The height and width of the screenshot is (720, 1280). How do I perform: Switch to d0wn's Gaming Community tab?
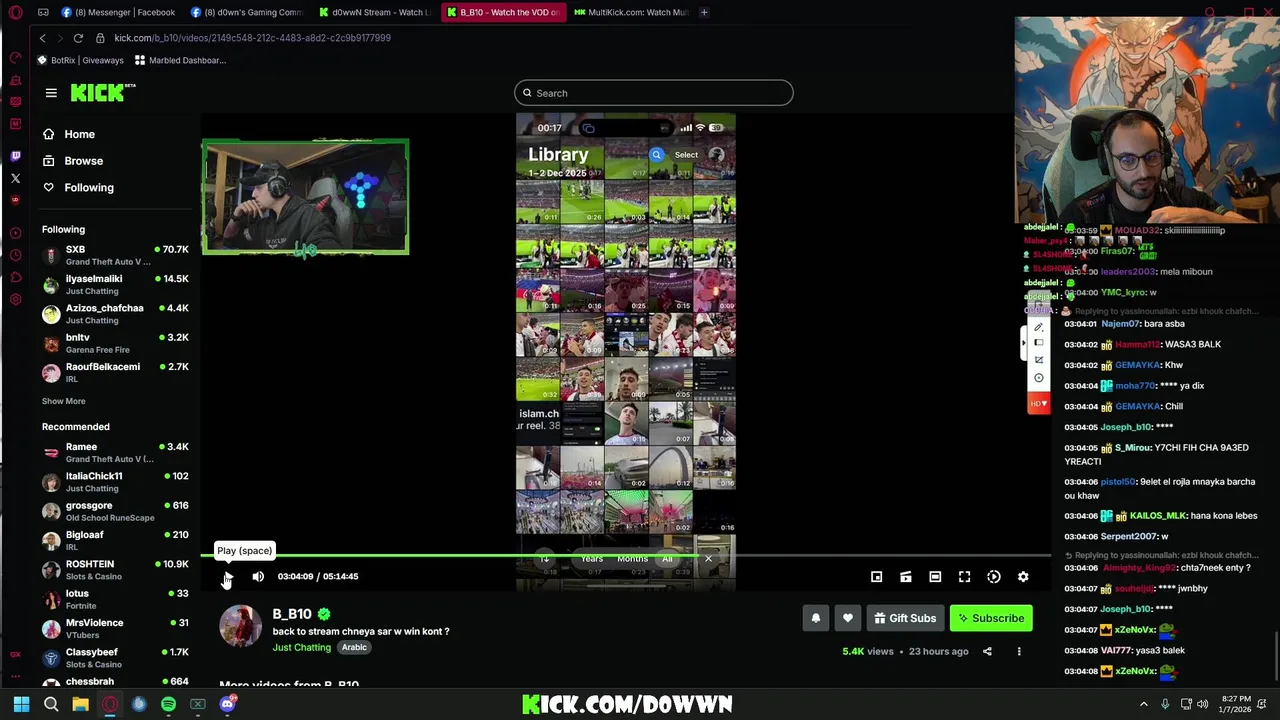tap(247, 12)
